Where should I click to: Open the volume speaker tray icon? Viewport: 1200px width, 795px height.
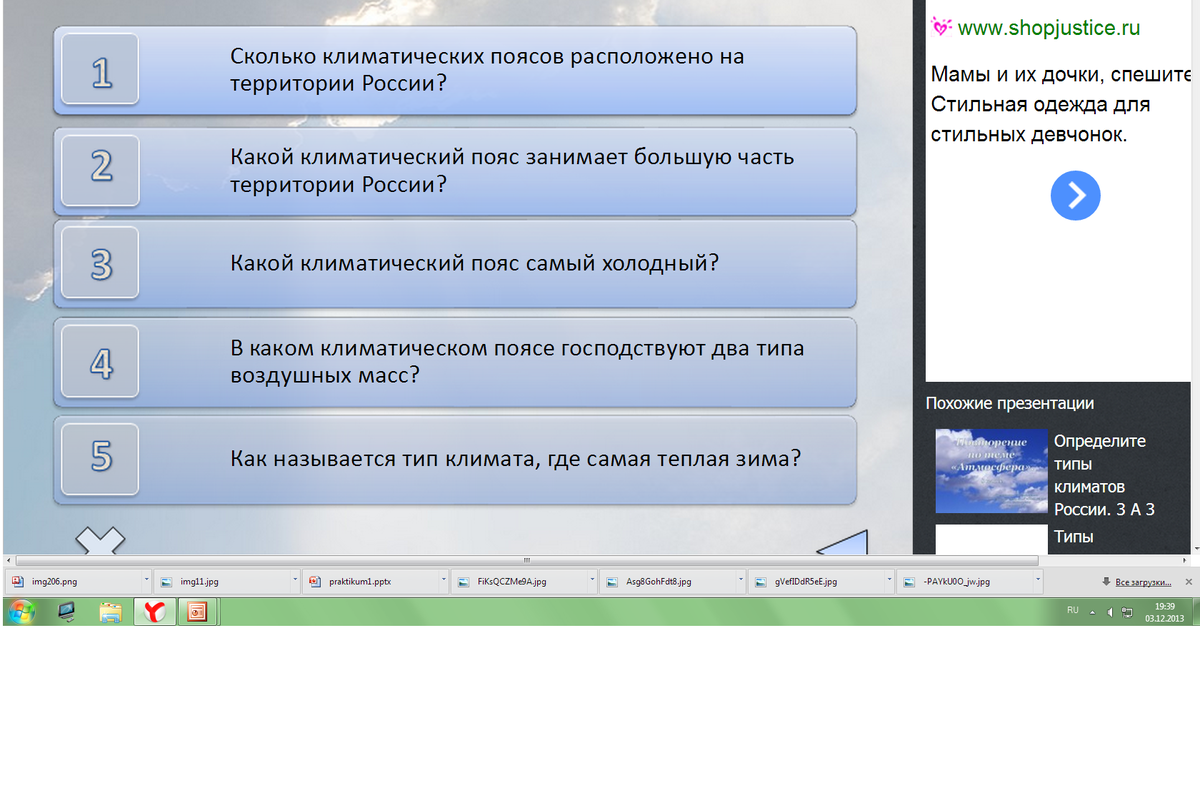pyautogui.click(x=1110, y=611)
